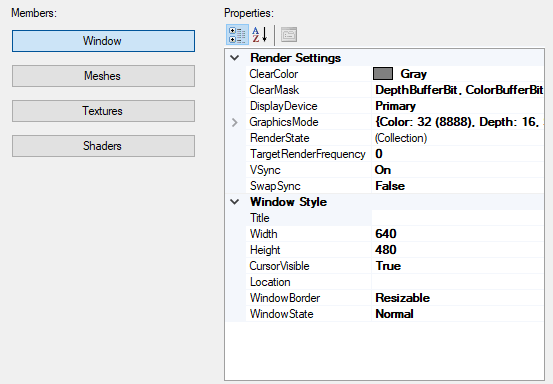Switch to Categorized property view
Viewport: 553px width, 384px height.
click(237, 35)
